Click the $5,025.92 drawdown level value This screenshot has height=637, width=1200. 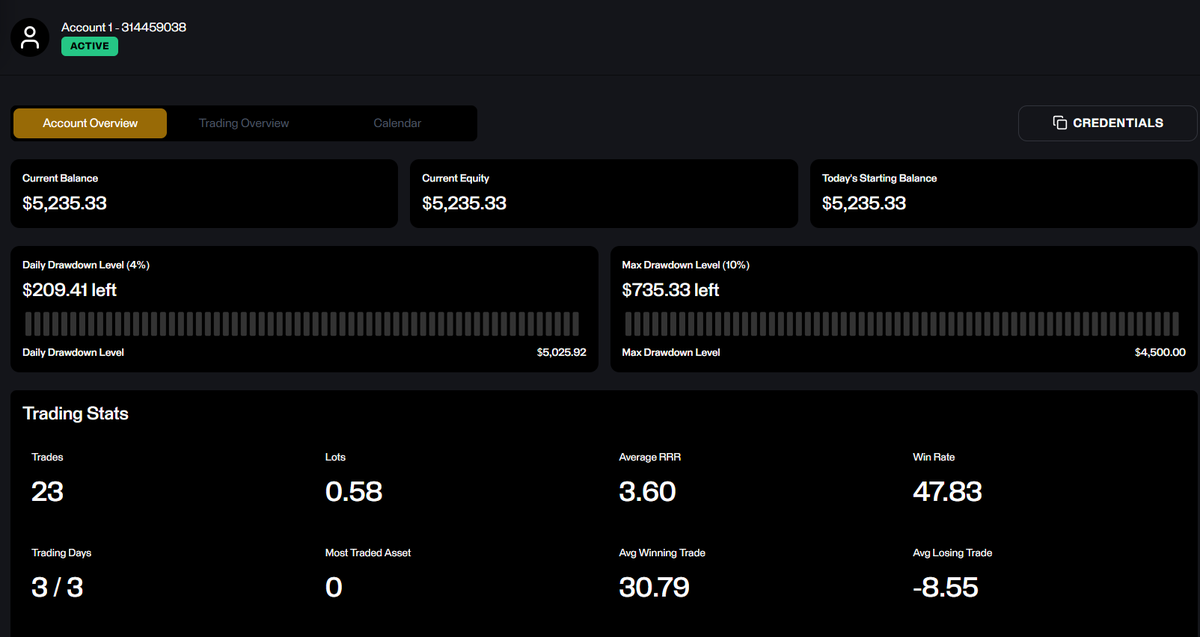pyautogui.click(x=561, y=353)
